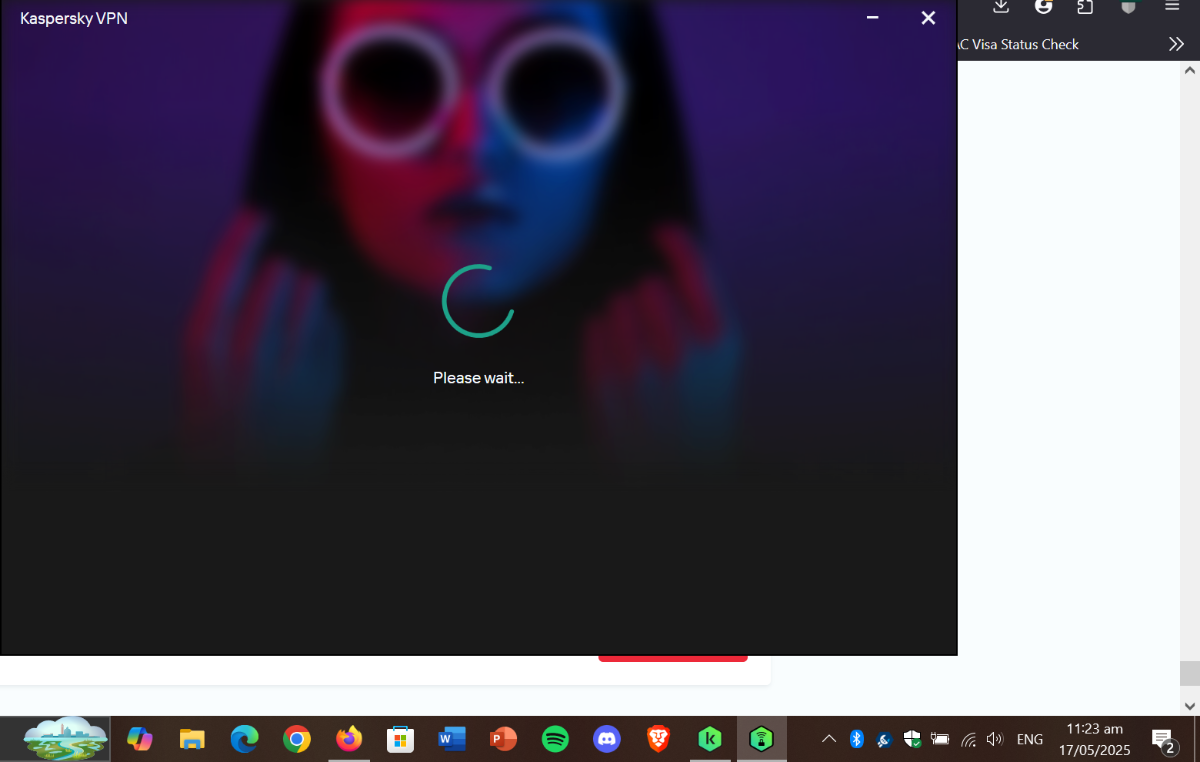1200x762 pixels.
Task: Click the blue satellite-dish tray icon
Action: (884, 740)
